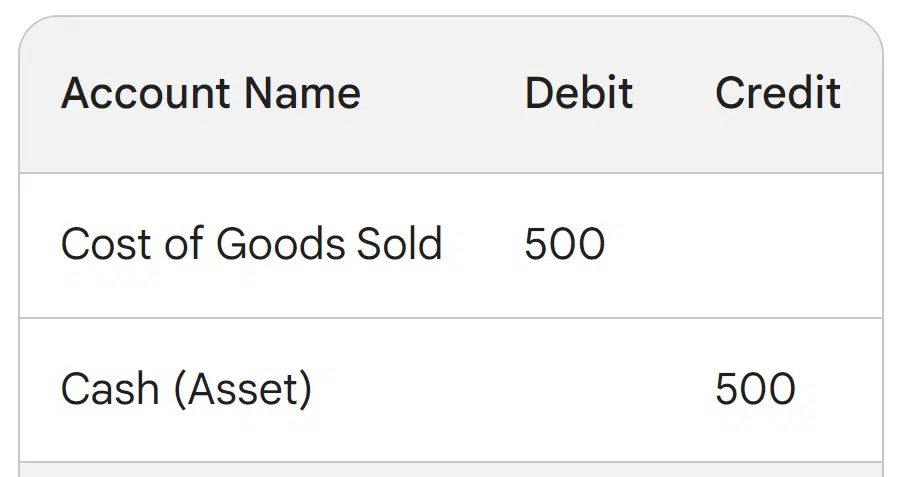Select the Debit column header
The height and width of the screenshot is (477, 900).
(x=578, y=94)
